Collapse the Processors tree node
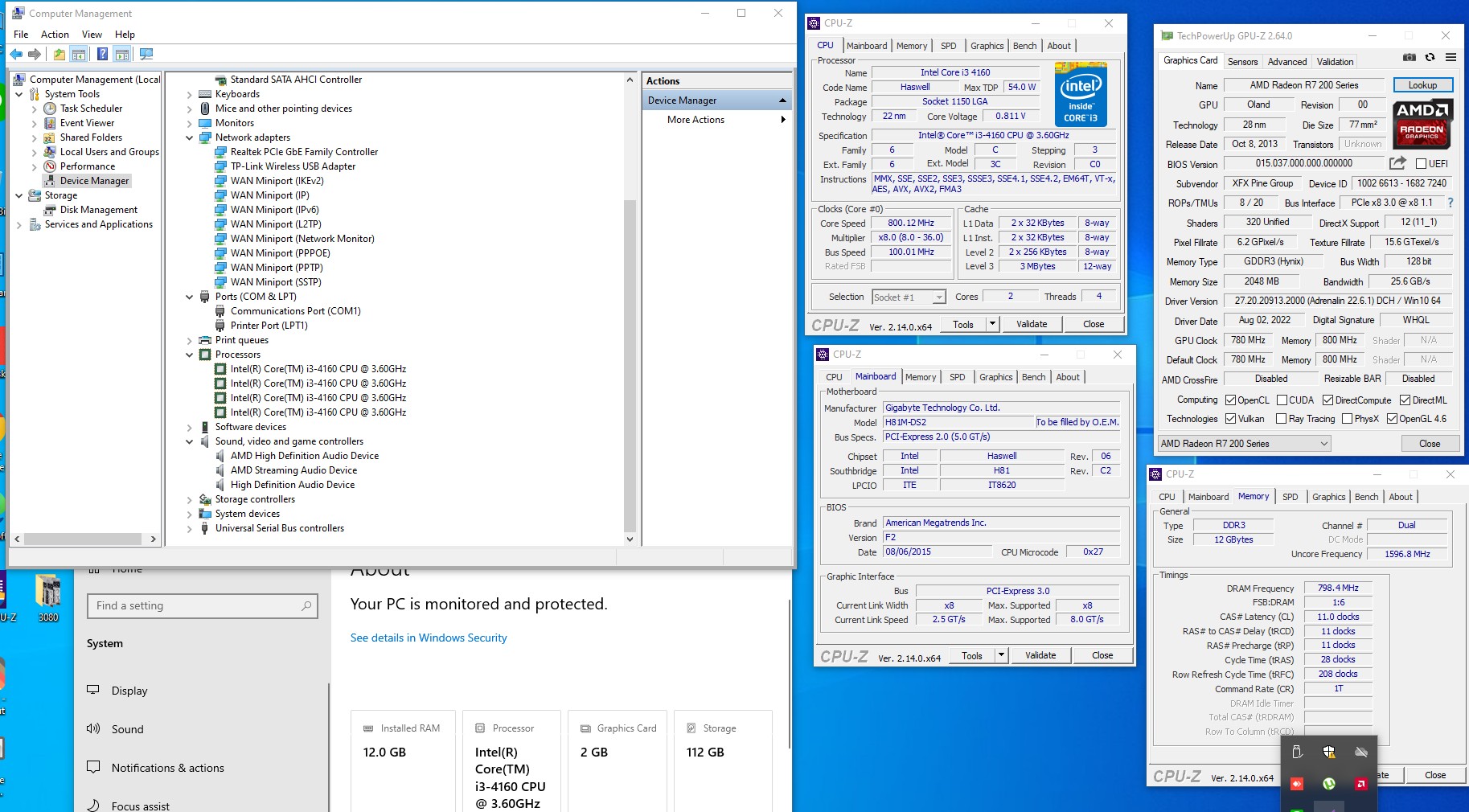Screen dimensions: 1469x812 190,355
